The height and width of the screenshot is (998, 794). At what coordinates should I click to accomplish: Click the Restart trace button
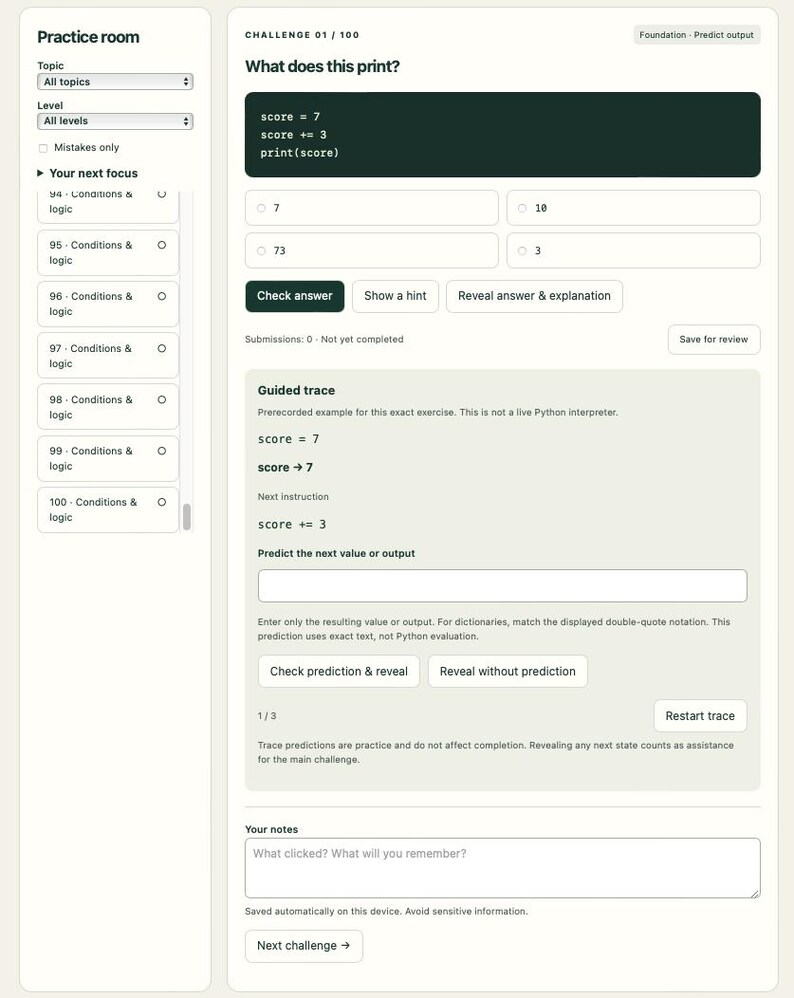[x=700, y=716]
